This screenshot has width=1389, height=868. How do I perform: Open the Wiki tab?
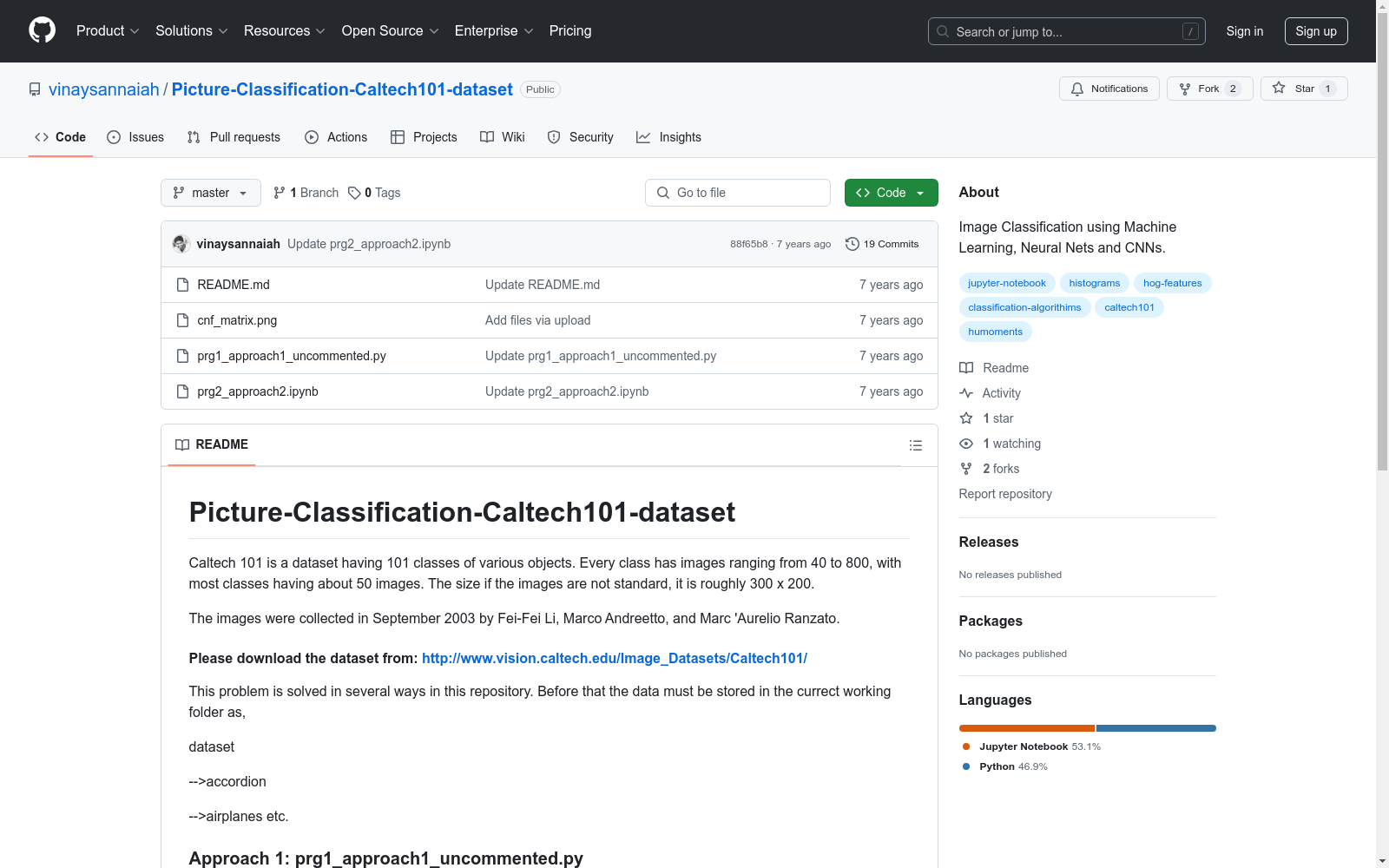pyautogui.click(x=503, y=137)
